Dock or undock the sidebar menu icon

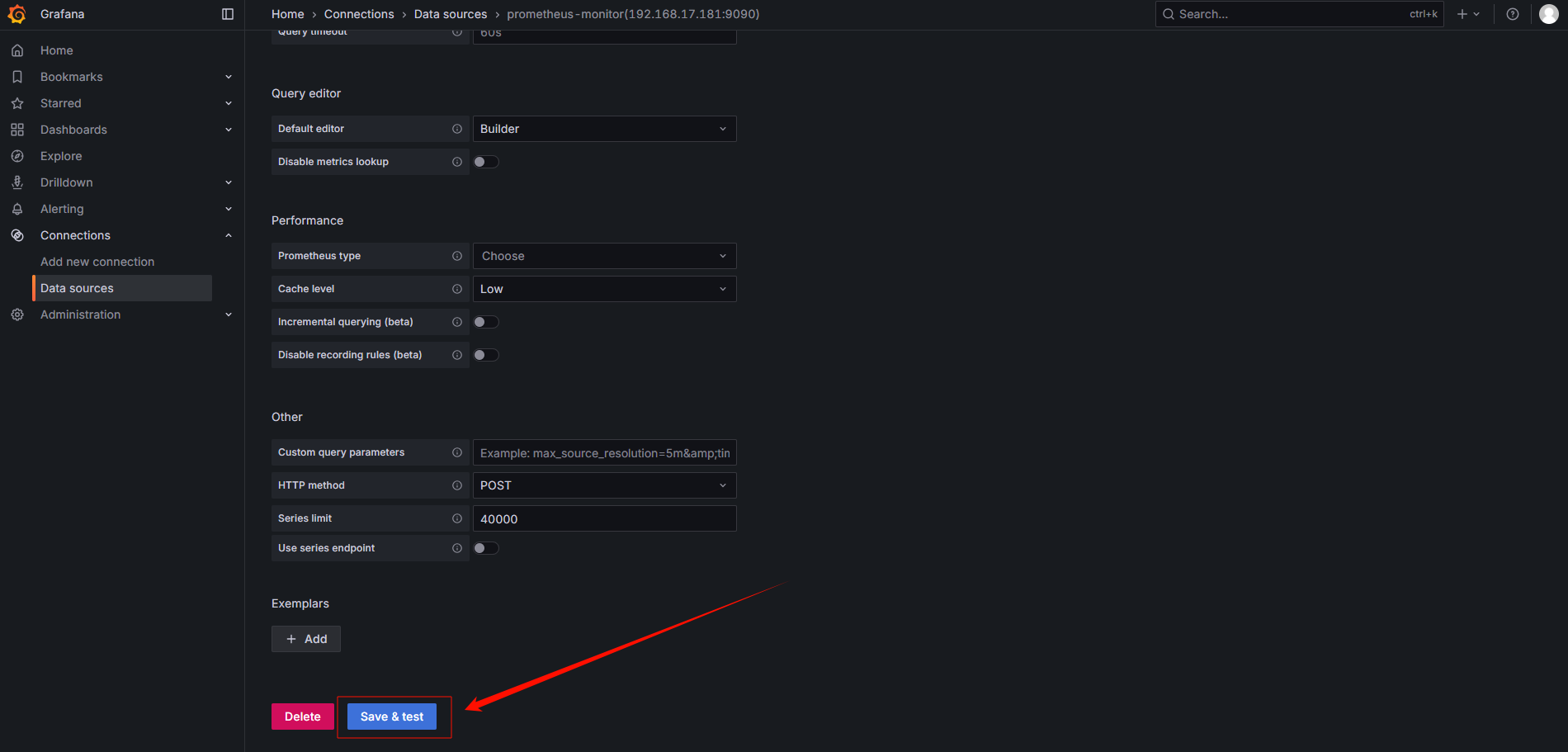[x=228, y=14]
